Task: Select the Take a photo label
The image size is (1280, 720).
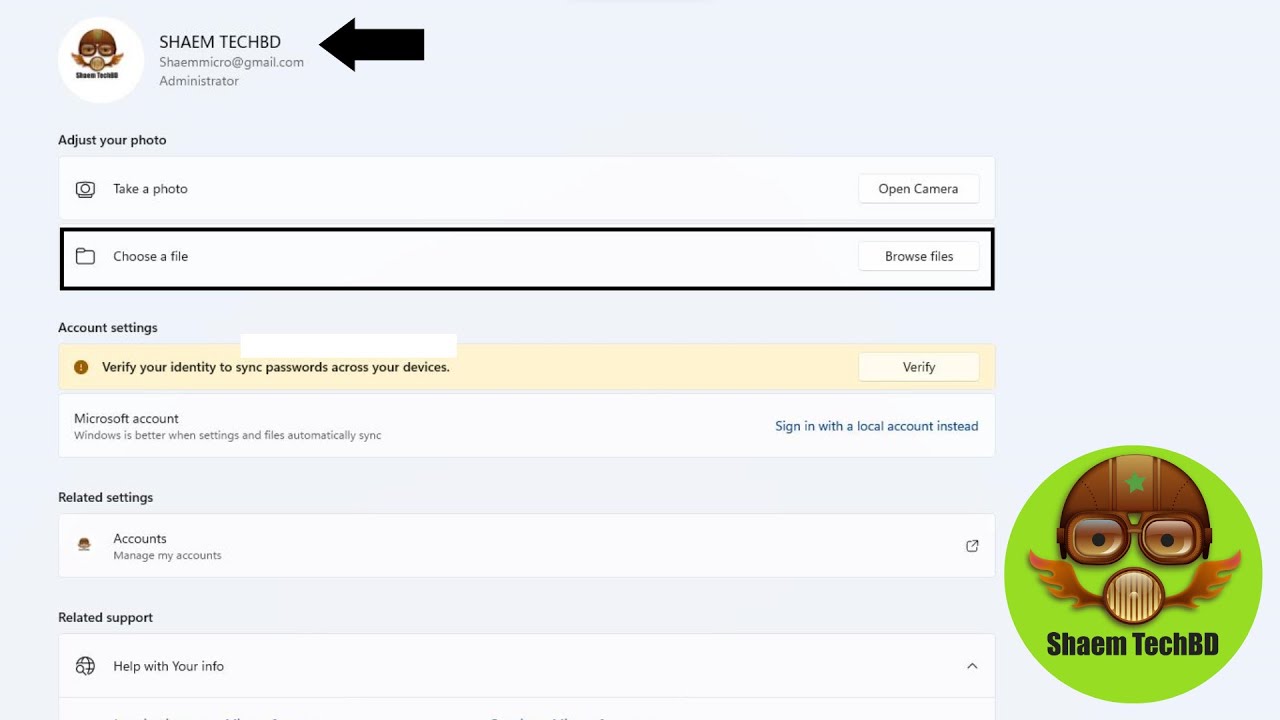Action: (150, 189)
